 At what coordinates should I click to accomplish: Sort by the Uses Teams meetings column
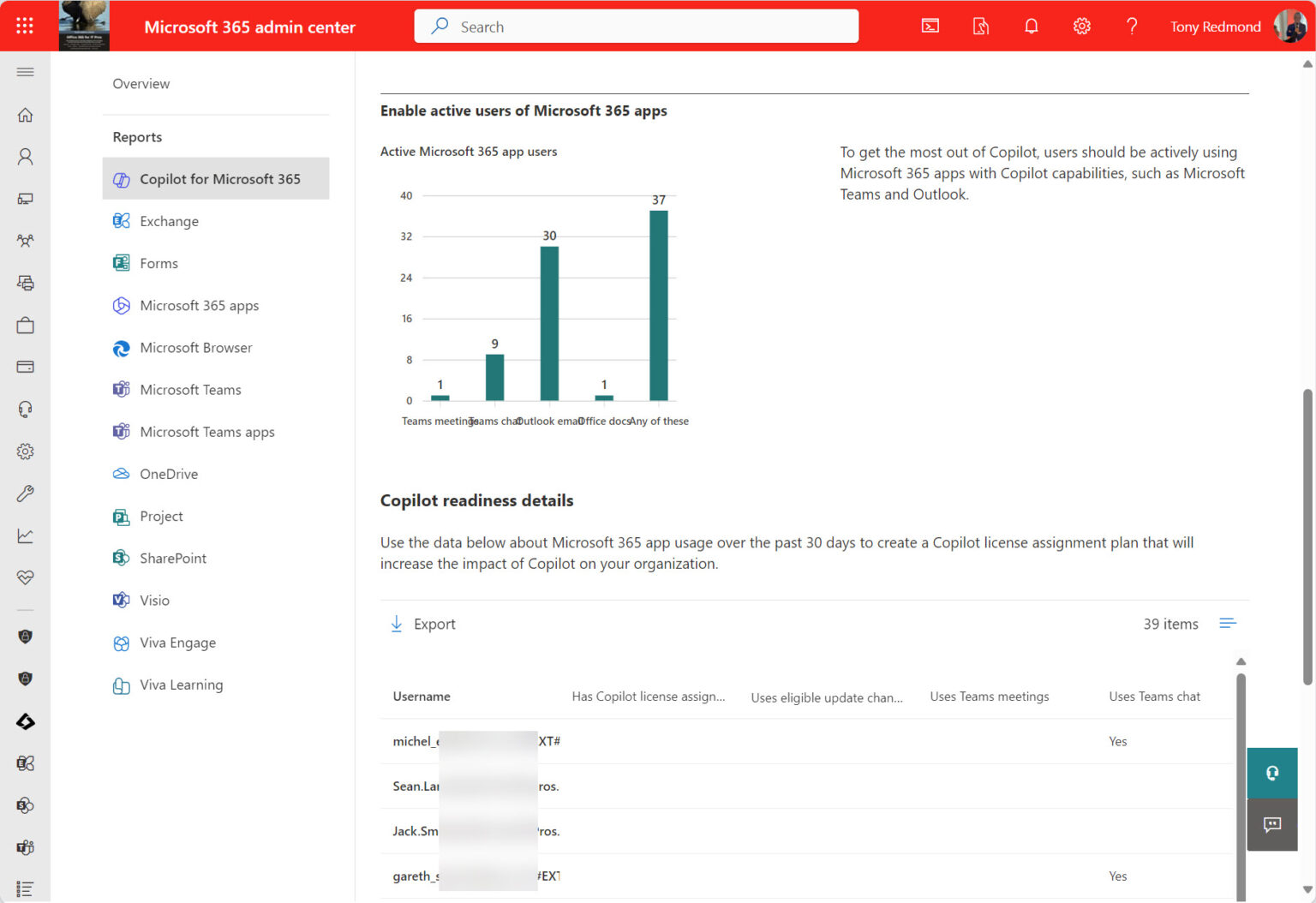tap(989, 697)
